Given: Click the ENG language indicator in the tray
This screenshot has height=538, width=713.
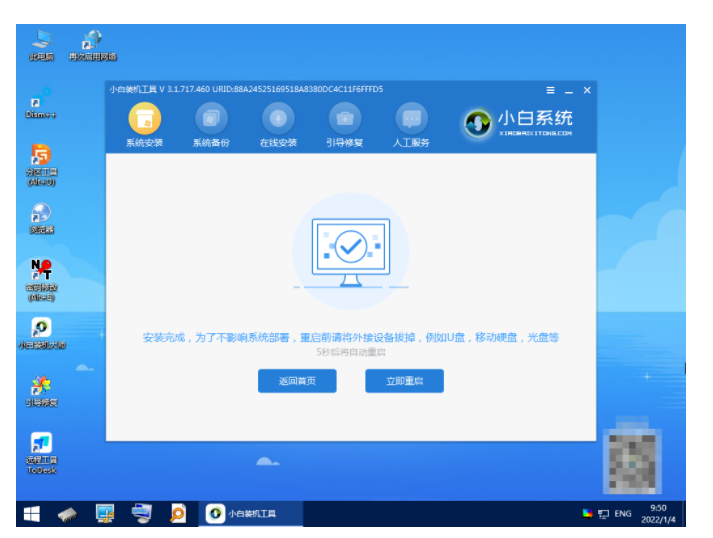Looking at the screenshot, I should coord(622,514).
